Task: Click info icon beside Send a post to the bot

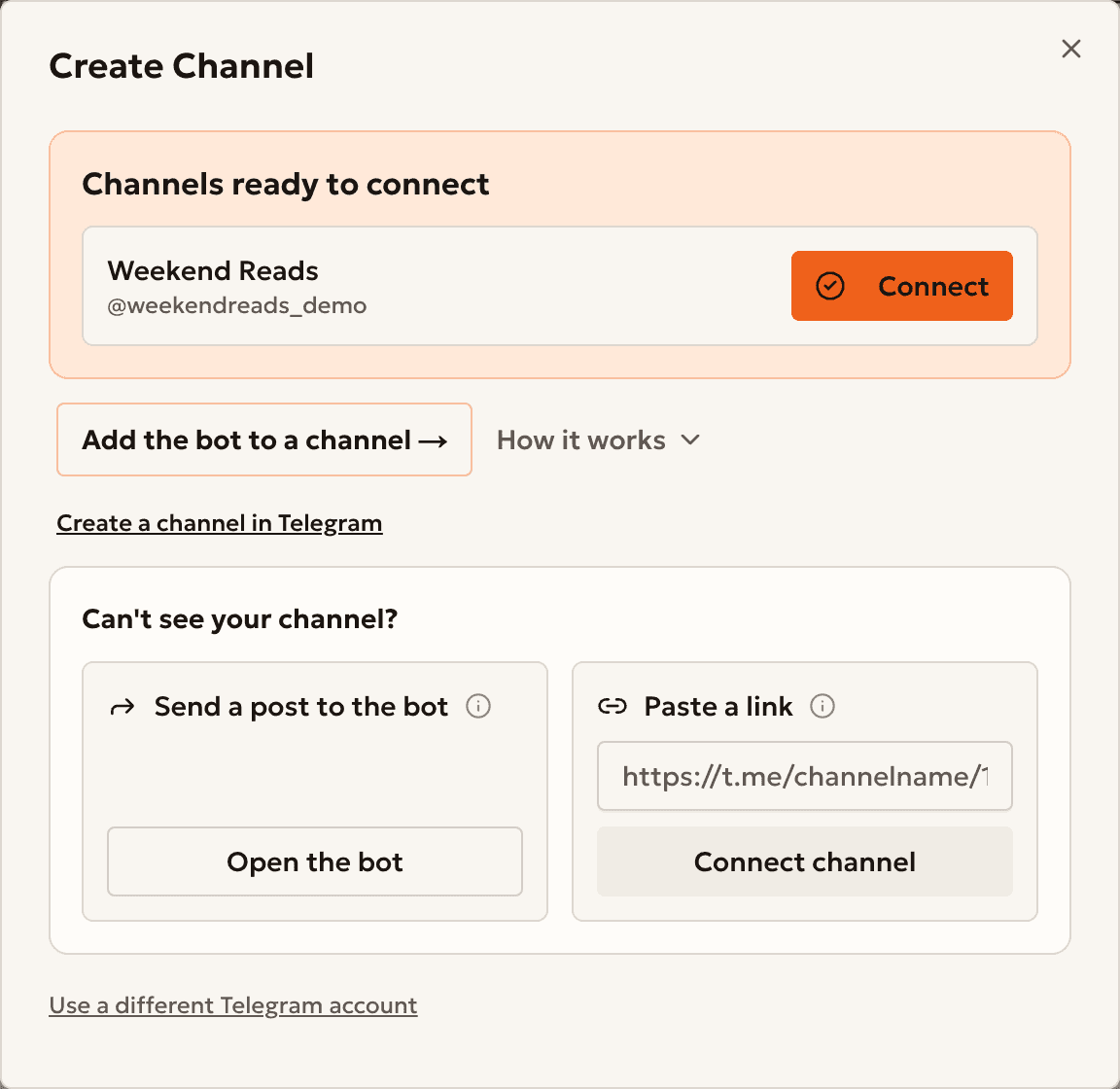Action: click(x=478, y=706)
